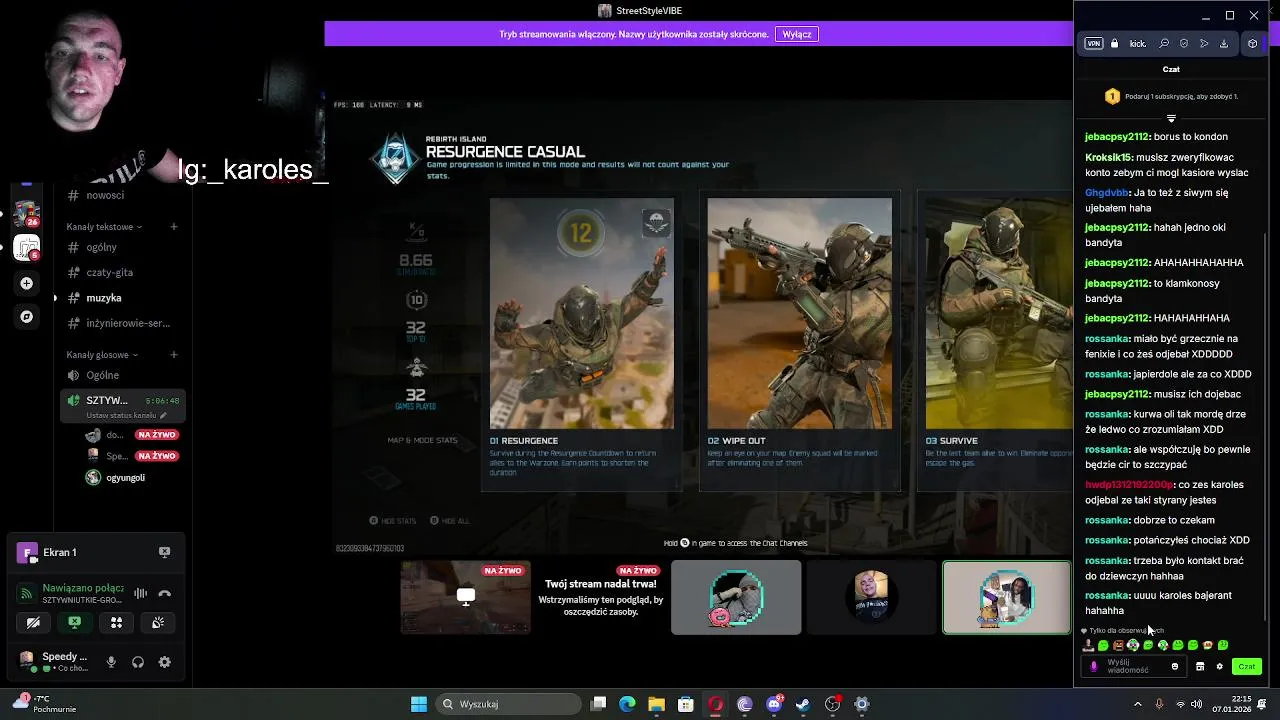Open Discord user settings gear
The width and height of the screenshot is (1280, 720).
[165, 662]
